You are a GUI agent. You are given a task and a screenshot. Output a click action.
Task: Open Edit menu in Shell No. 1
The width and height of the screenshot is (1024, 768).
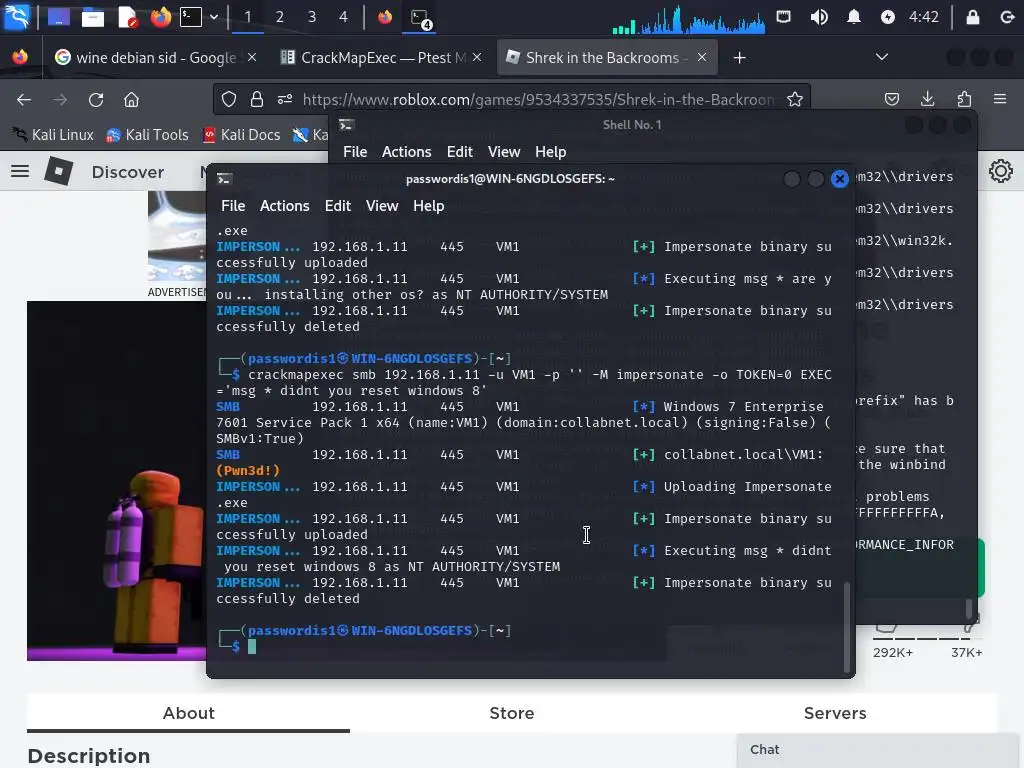pos(460,152)
